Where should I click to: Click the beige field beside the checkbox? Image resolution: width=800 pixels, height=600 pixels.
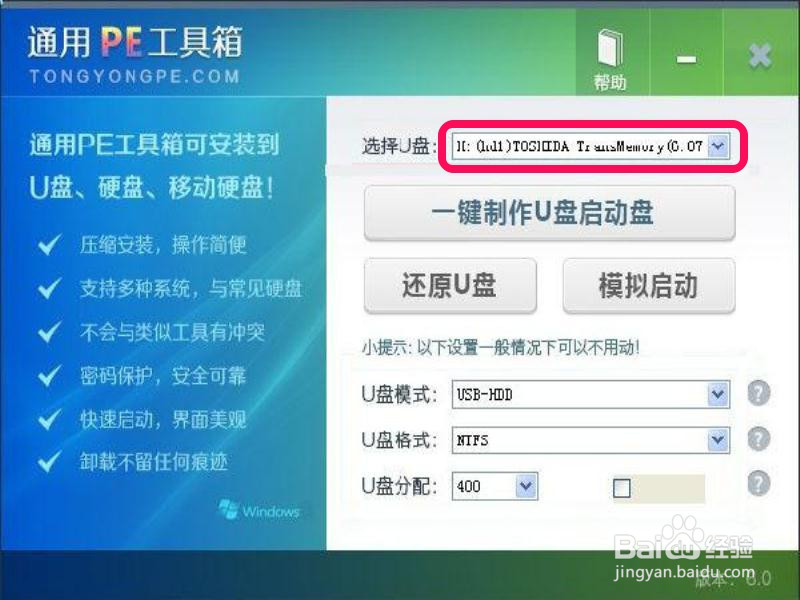coord(668,488)
